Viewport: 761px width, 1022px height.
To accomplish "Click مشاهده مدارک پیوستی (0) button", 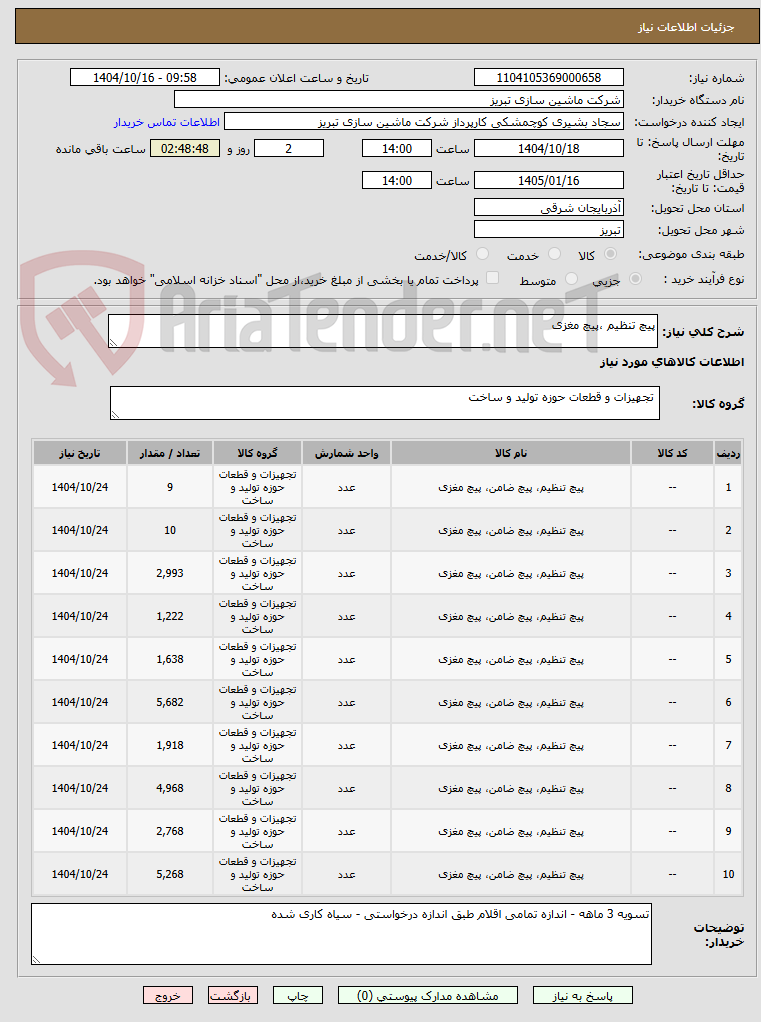I will click(x=427, y=995).
